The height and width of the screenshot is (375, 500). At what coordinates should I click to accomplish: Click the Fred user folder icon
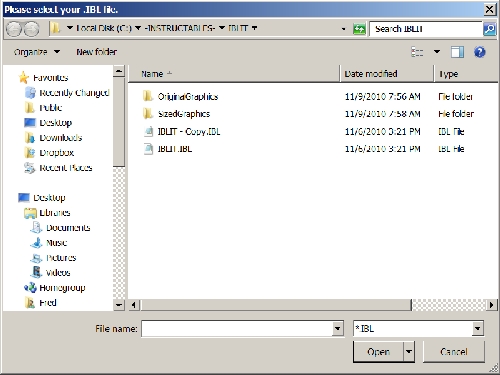(30, 303)
